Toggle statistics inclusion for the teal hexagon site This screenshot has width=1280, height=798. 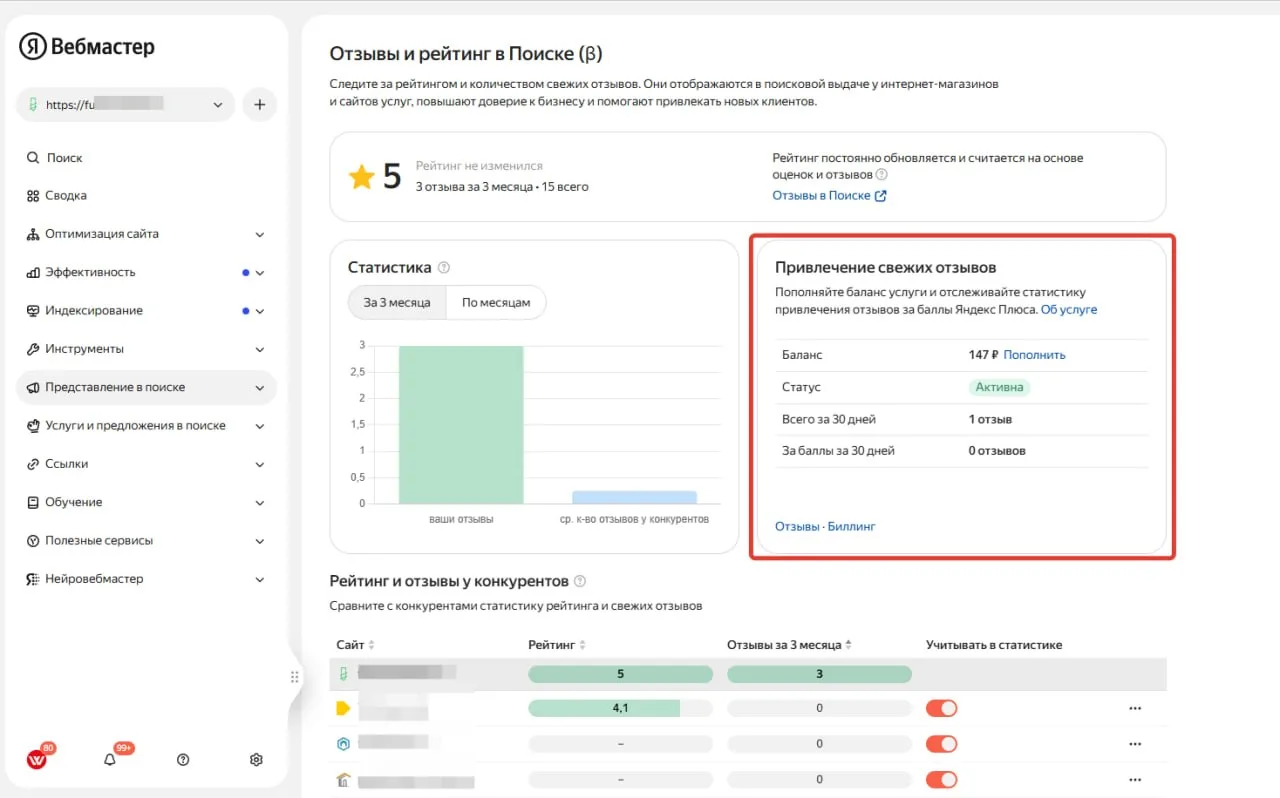click(941, 744)
